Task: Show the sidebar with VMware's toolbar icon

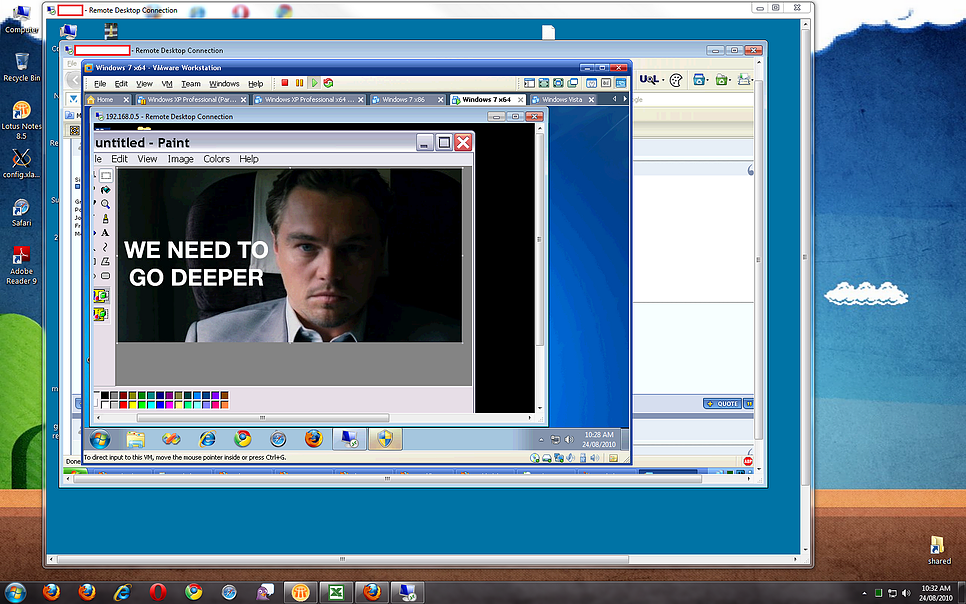Action: (529, 83)
